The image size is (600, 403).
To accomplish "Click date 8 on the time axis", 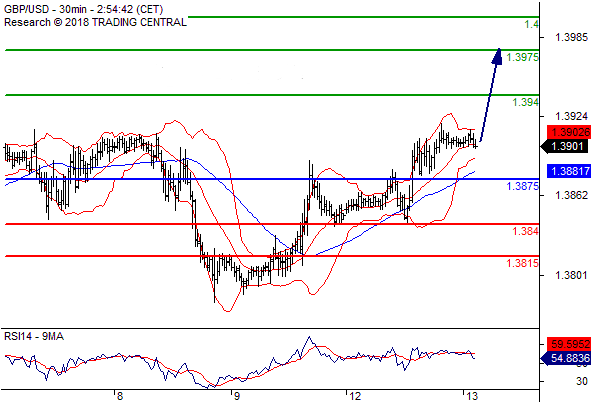I will tap(120, 396).
